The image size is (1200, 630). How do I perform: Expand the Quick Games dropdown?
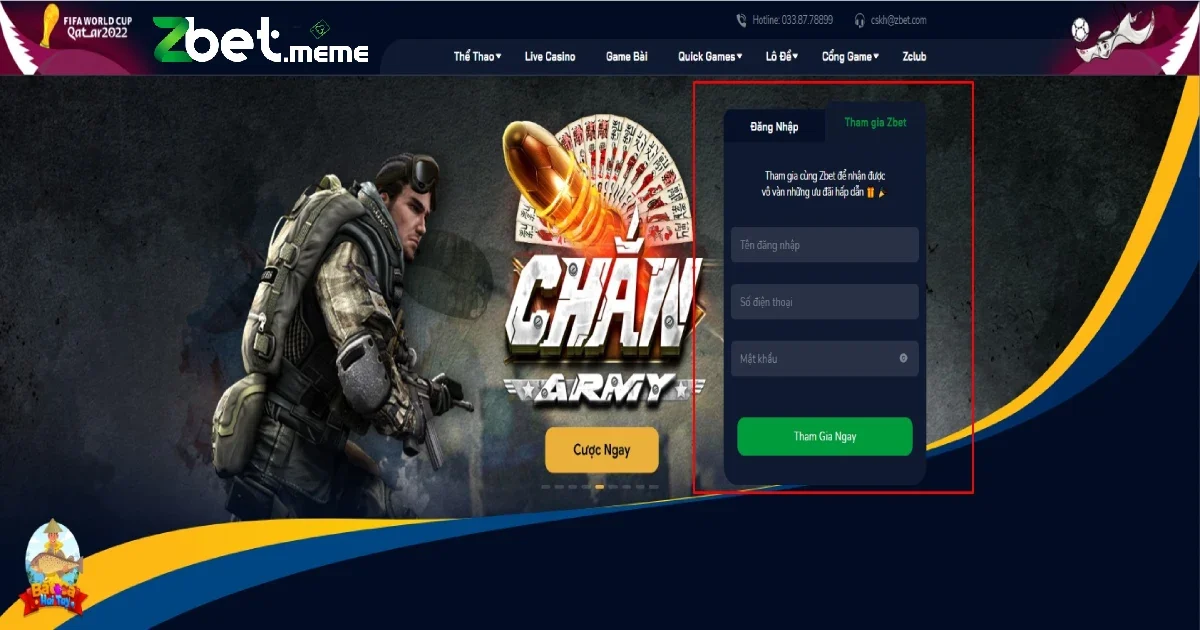pyautogui.click(x=710, y=57)
